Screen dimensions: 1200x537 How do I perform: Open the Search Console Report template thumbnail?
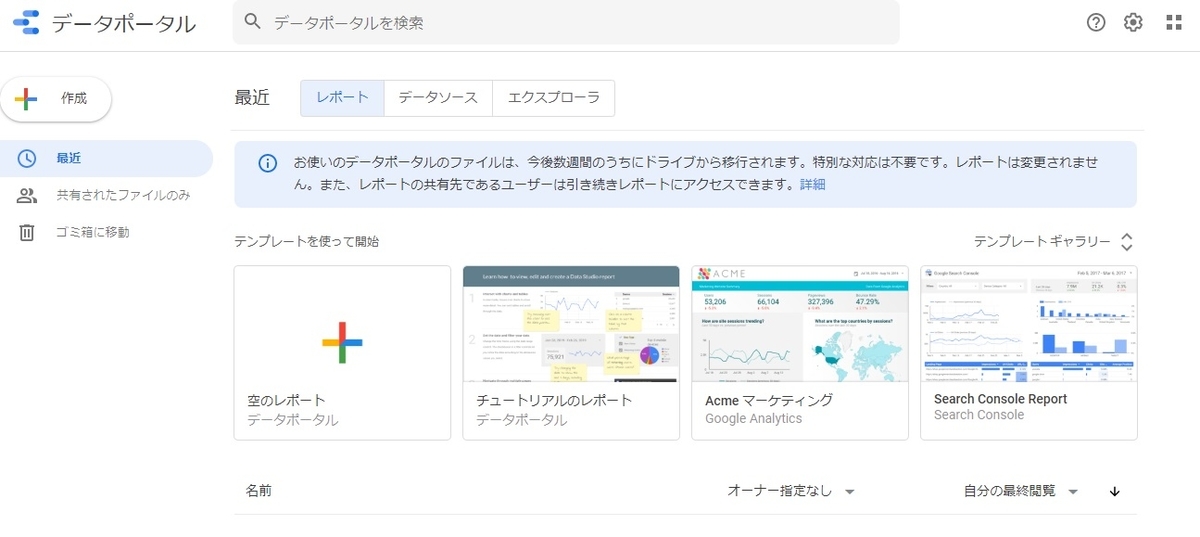click(1029, 323)
